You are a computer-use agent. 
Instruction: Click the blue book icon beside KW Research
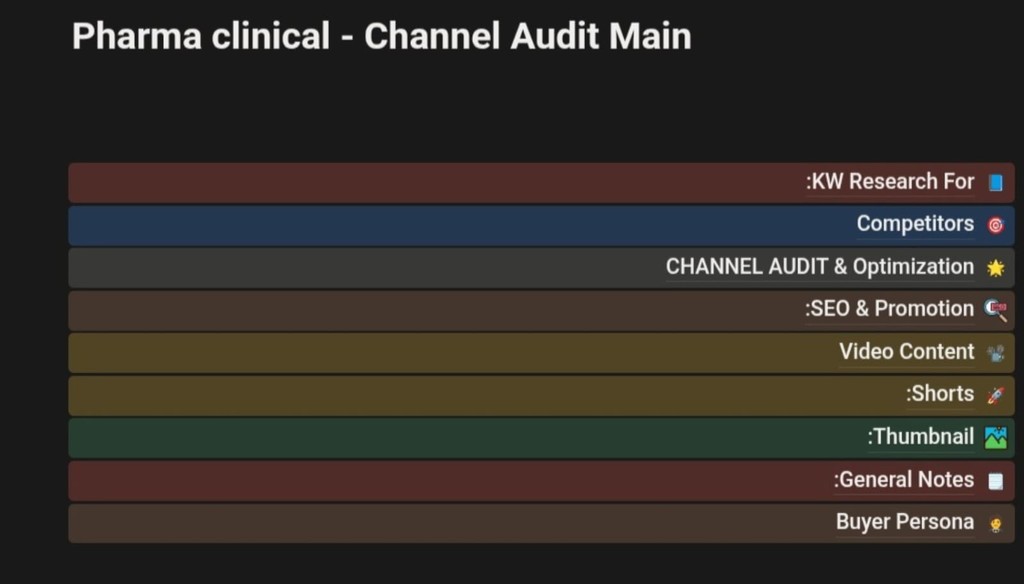pyautogui.click(x=995, y=183)
